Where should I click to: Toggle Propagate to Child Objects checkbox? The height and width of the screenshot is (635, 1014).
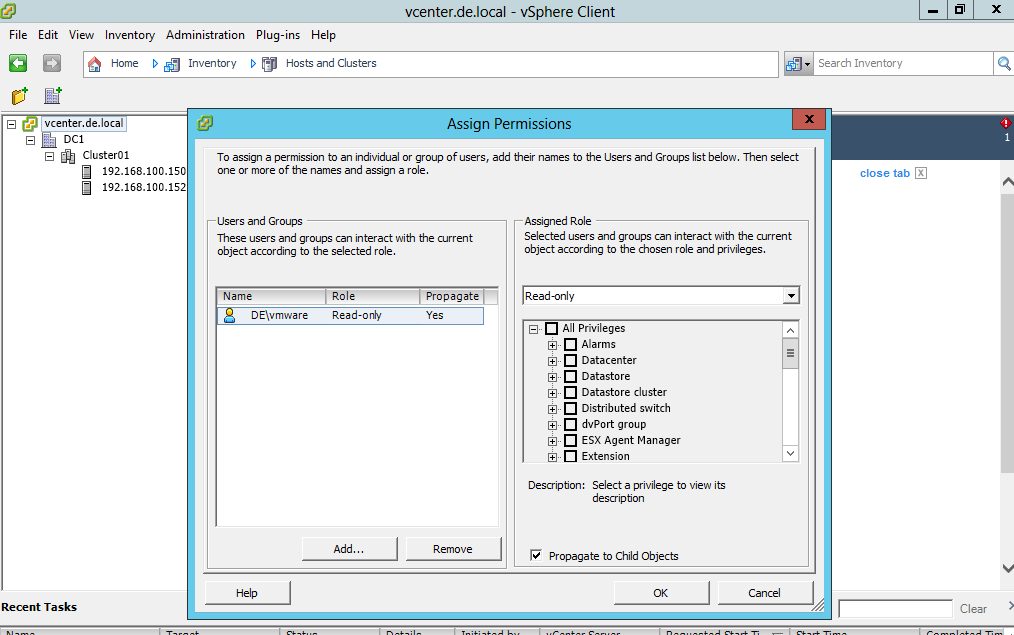coord(537,556)
